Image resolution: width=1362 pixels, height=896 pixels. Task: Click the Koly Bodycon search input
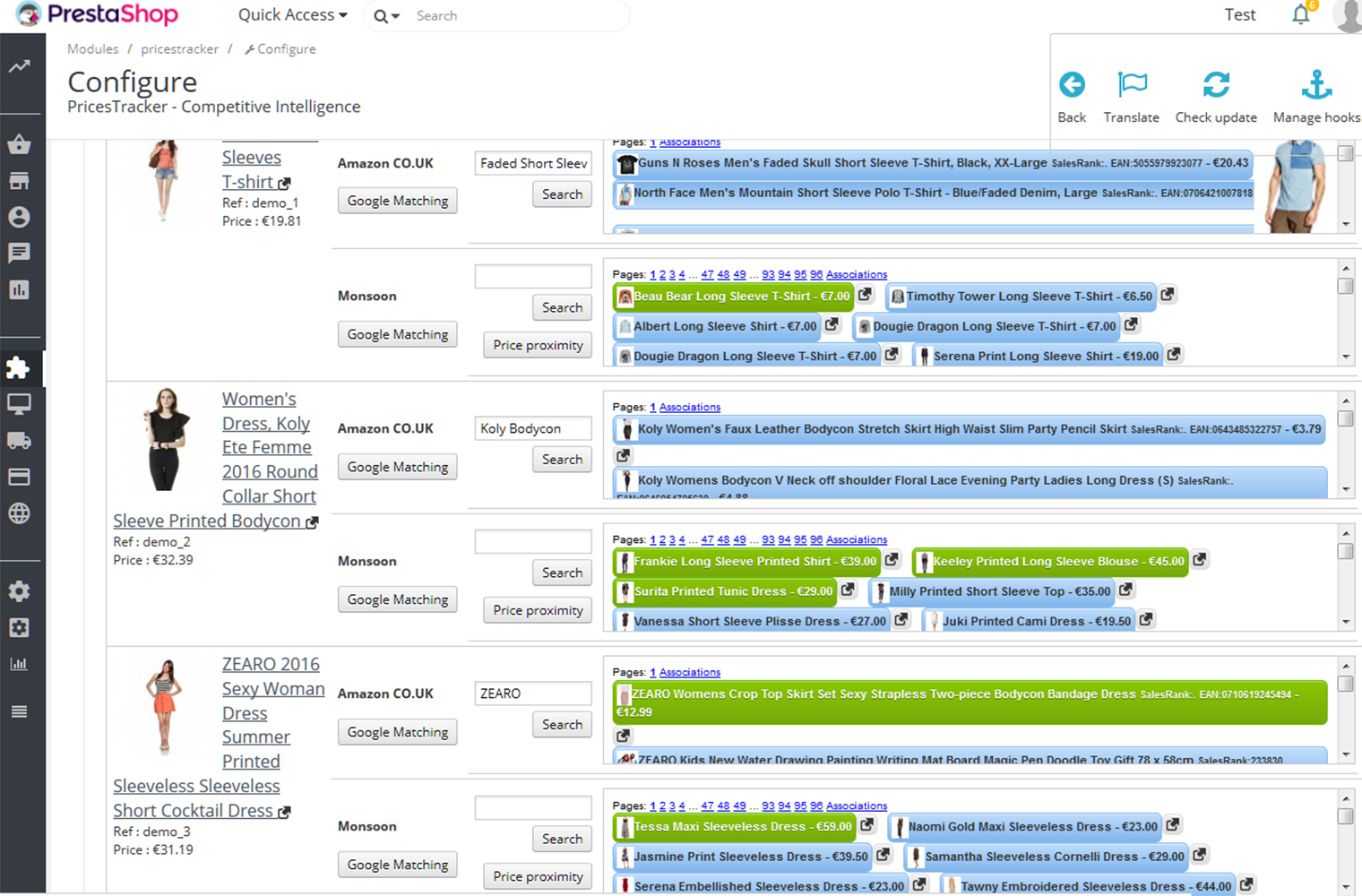coord(533,428)
